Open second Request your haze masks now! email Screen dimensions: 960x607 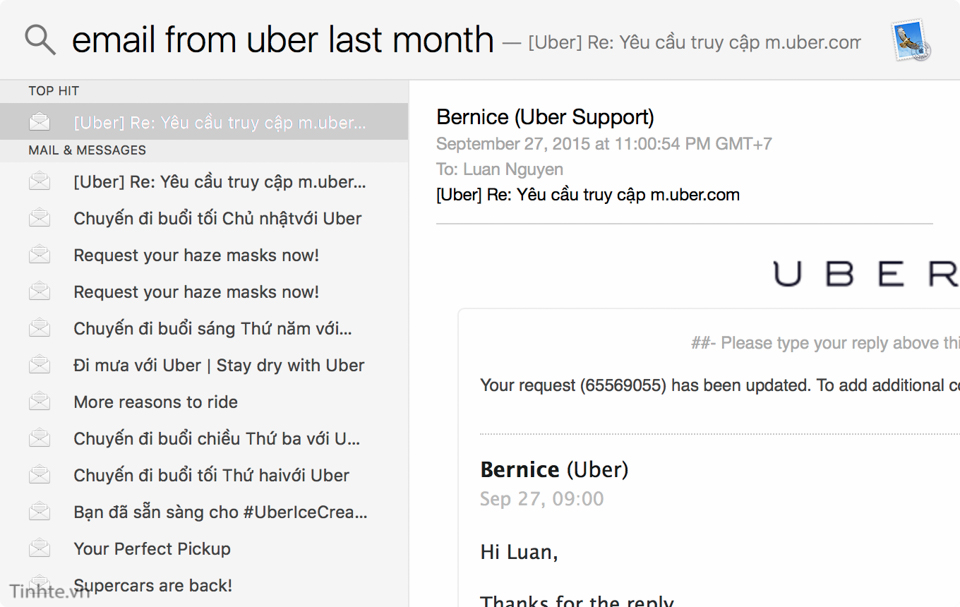[204, 292]
